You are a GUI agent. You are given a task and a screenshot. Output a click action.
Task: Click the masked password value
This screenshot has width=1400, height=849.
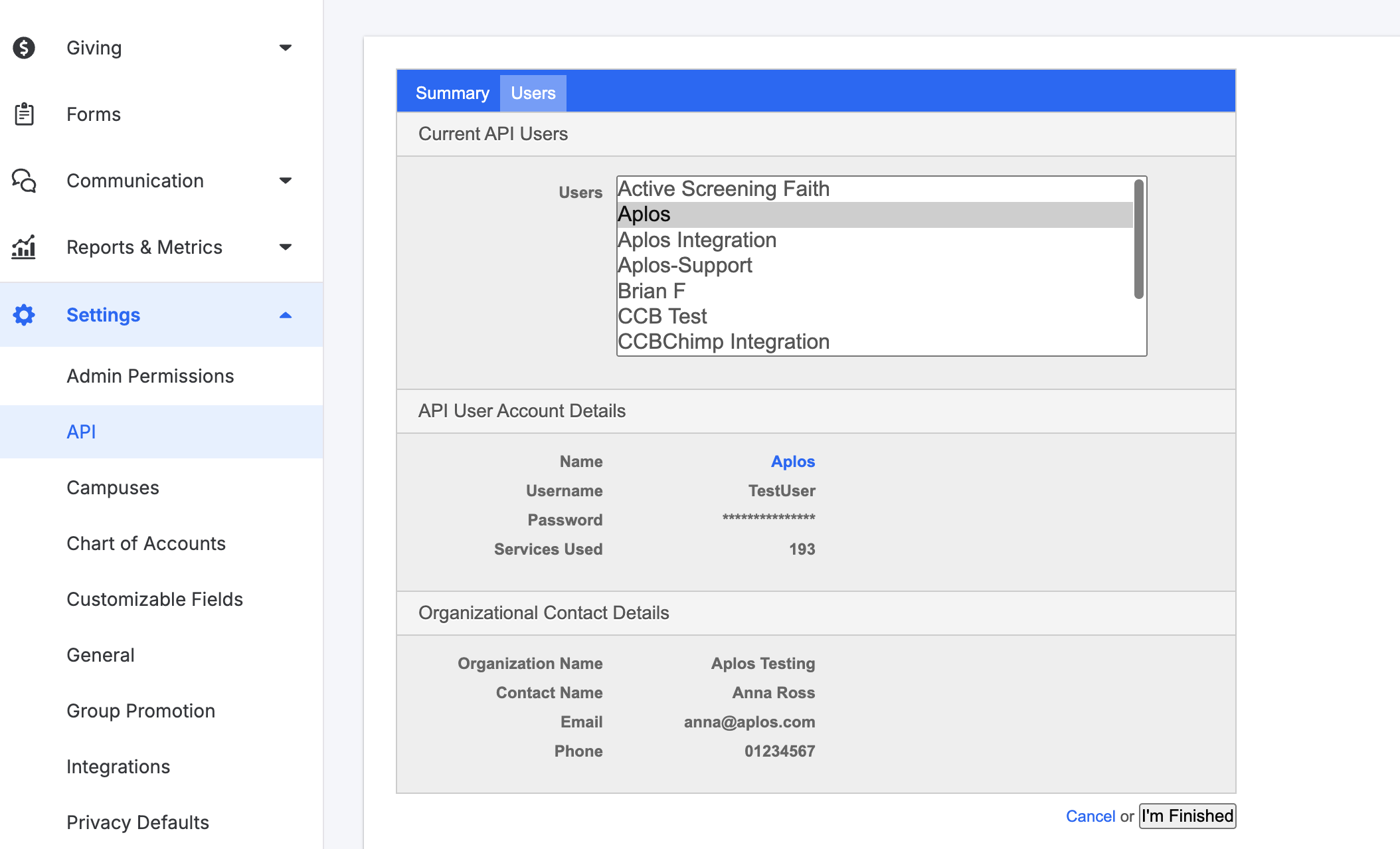(769, 518)
